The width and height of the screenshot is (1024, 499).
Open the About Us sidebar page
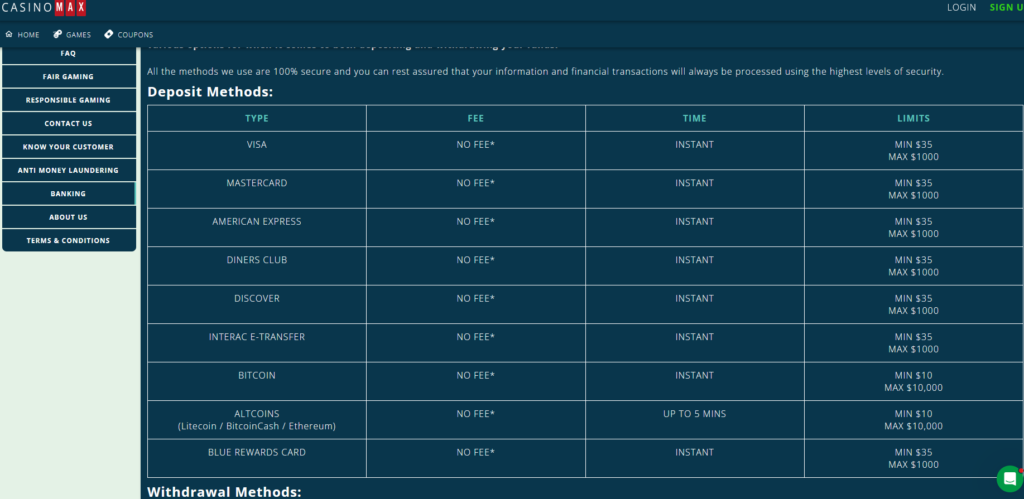point(69,217)
